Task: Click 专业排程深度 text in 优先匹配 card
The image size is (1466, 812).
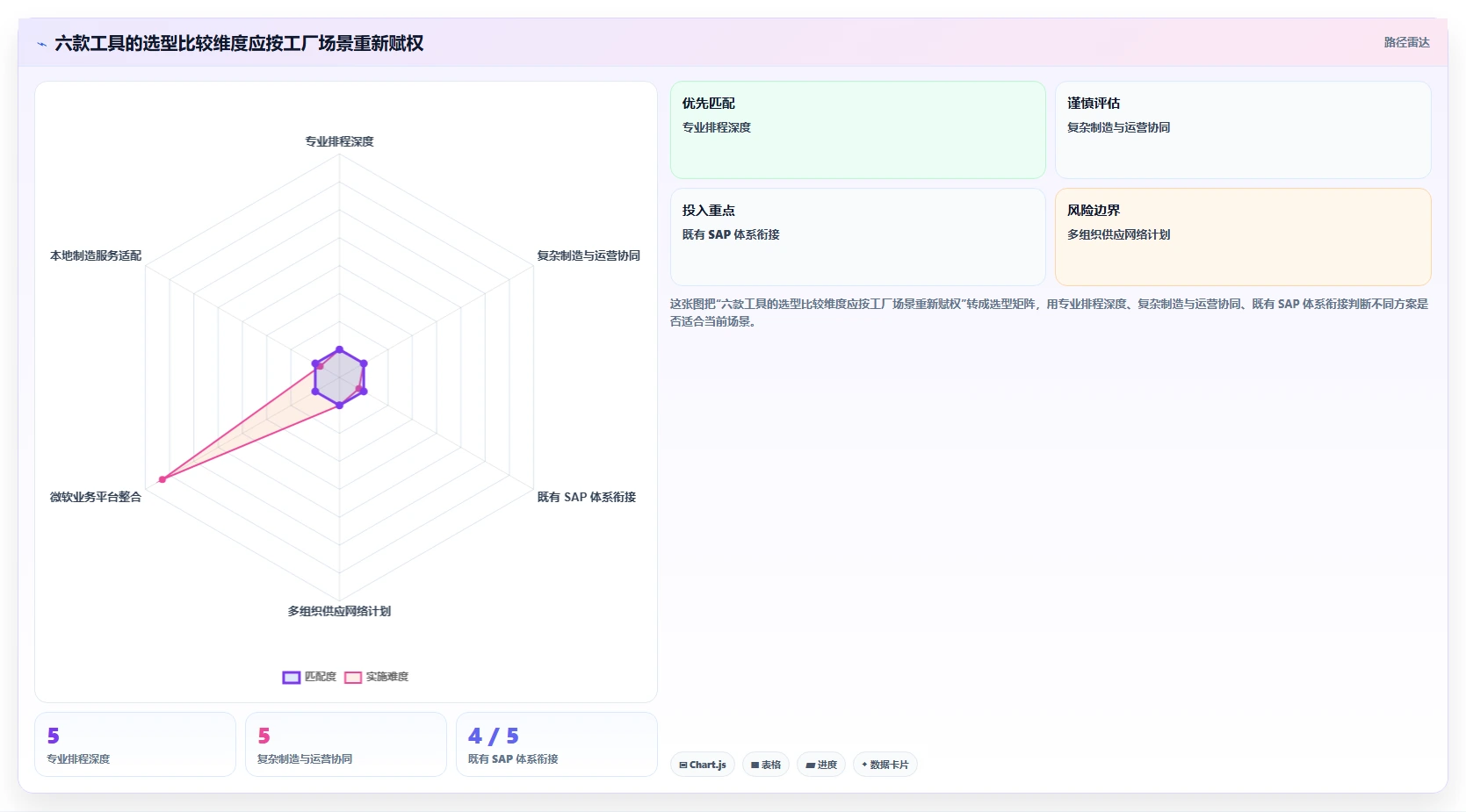Action: (x=717, y=127)
